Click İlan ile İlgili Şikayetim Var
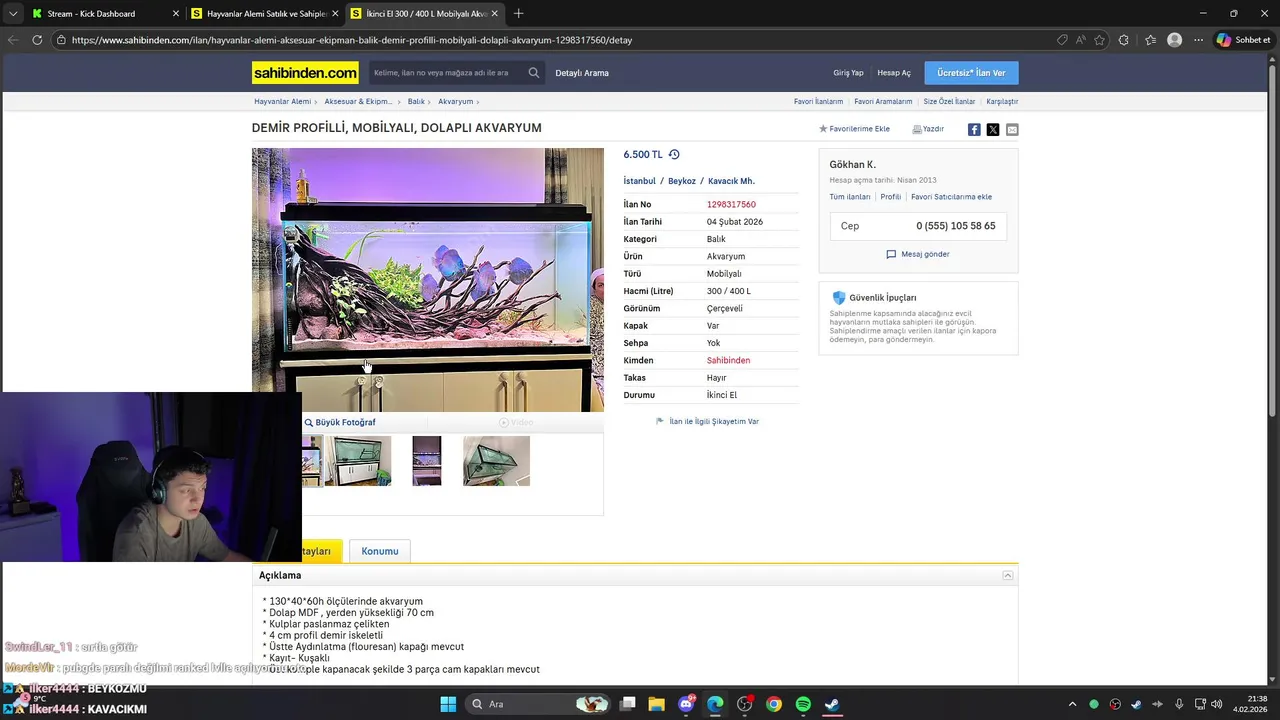The width and height of the screenshot is (1280, 720). coord(714,422)
